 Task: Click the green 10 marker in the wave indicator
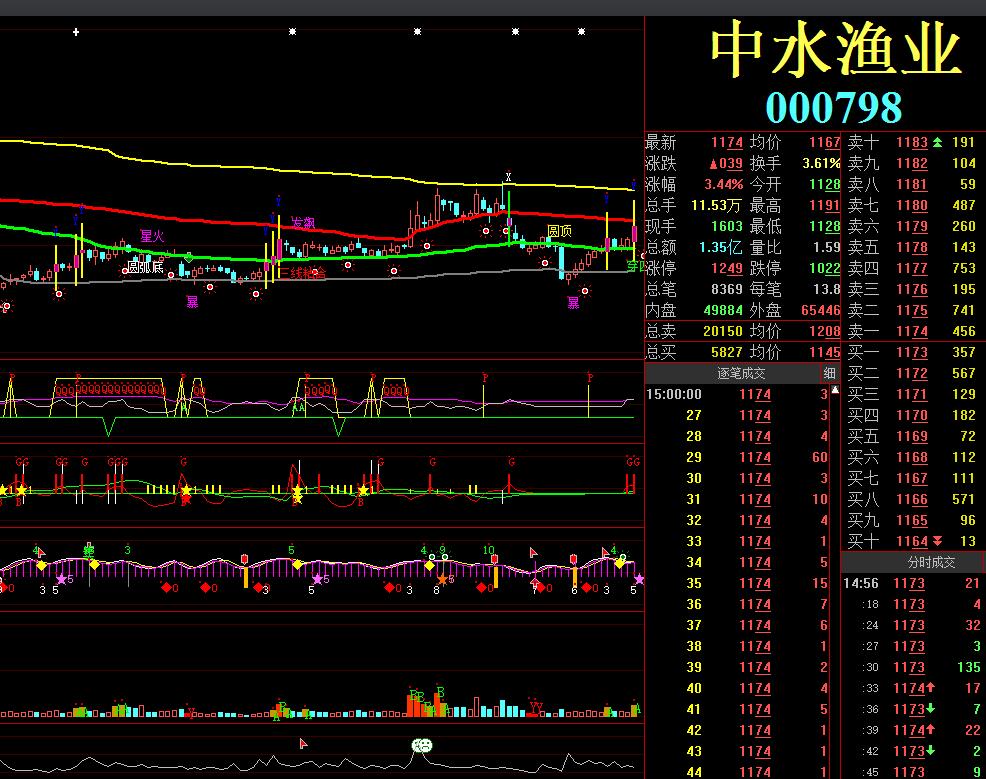tap(489, 550)
